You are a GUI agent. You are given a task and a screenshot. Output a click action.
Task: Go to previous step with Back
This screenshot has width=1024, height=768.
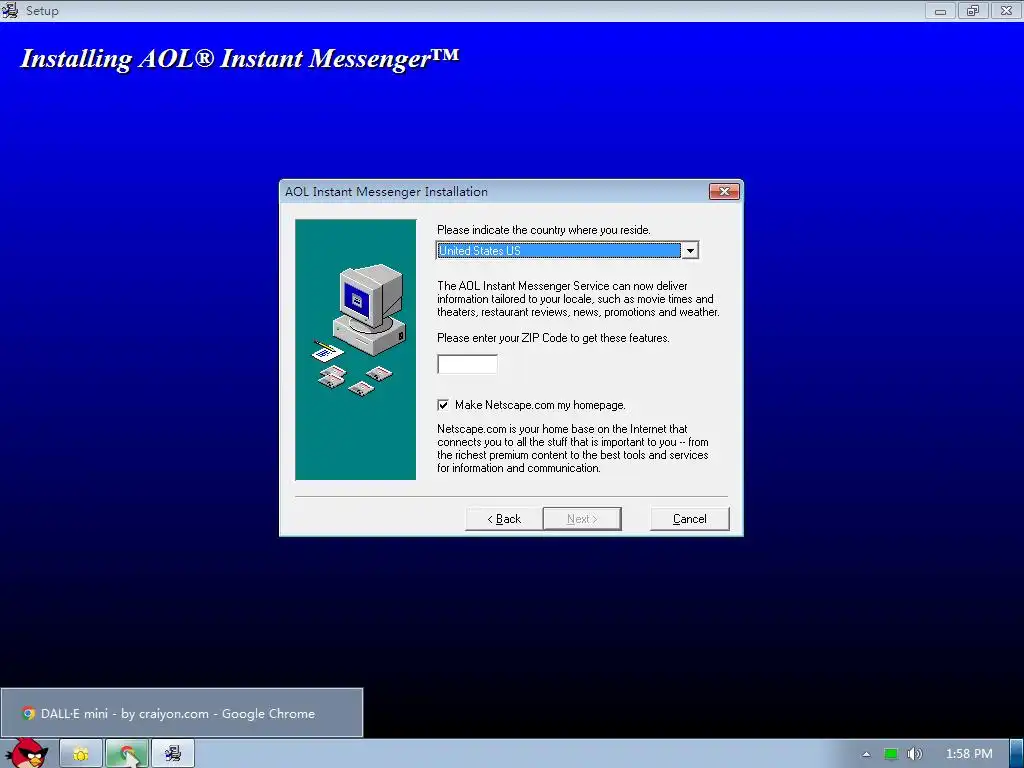click(504, 519)
